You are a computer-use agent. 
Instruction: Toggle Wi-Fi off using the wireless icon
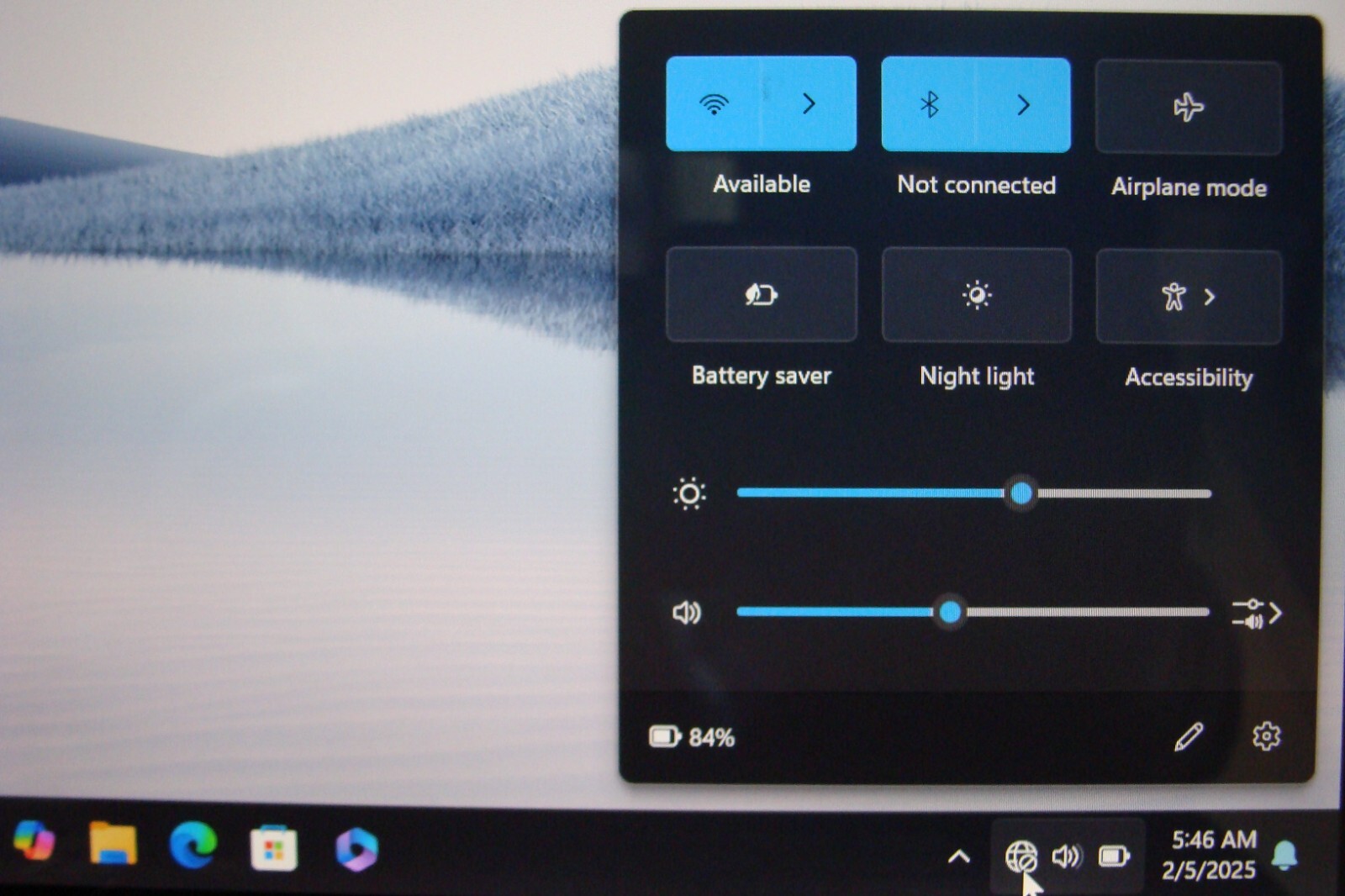[x=714, y=103]
